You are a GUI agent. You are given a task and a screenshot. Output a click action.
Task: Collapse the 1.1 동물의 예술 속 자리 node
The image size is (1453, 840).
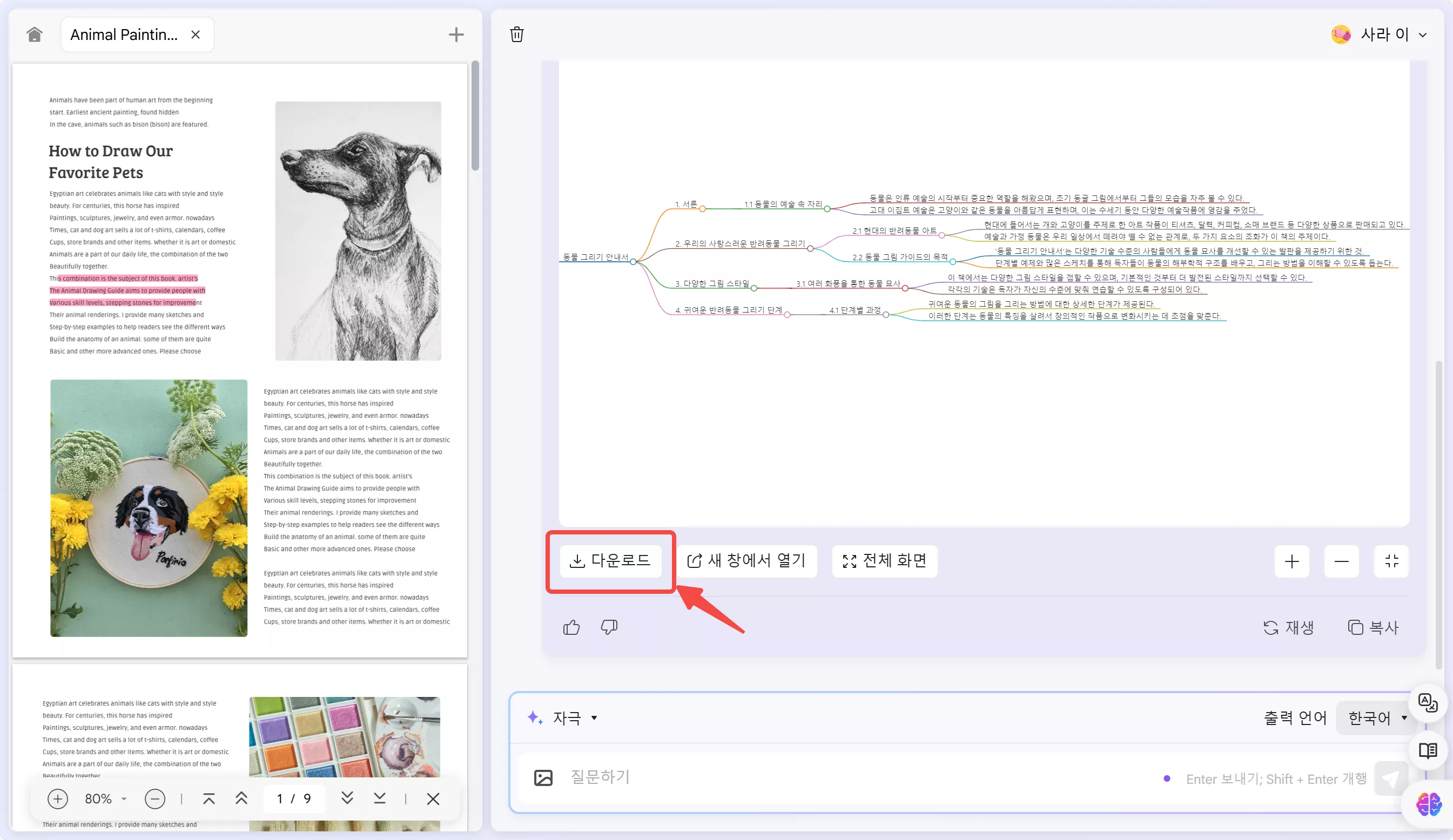pos(827,209)
